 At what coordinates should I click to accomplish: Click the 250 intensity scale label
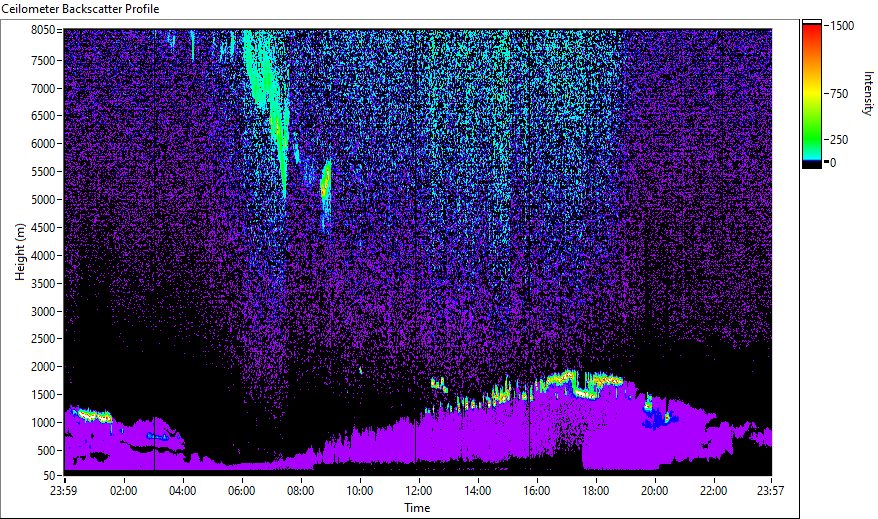[x=839, y=140]
